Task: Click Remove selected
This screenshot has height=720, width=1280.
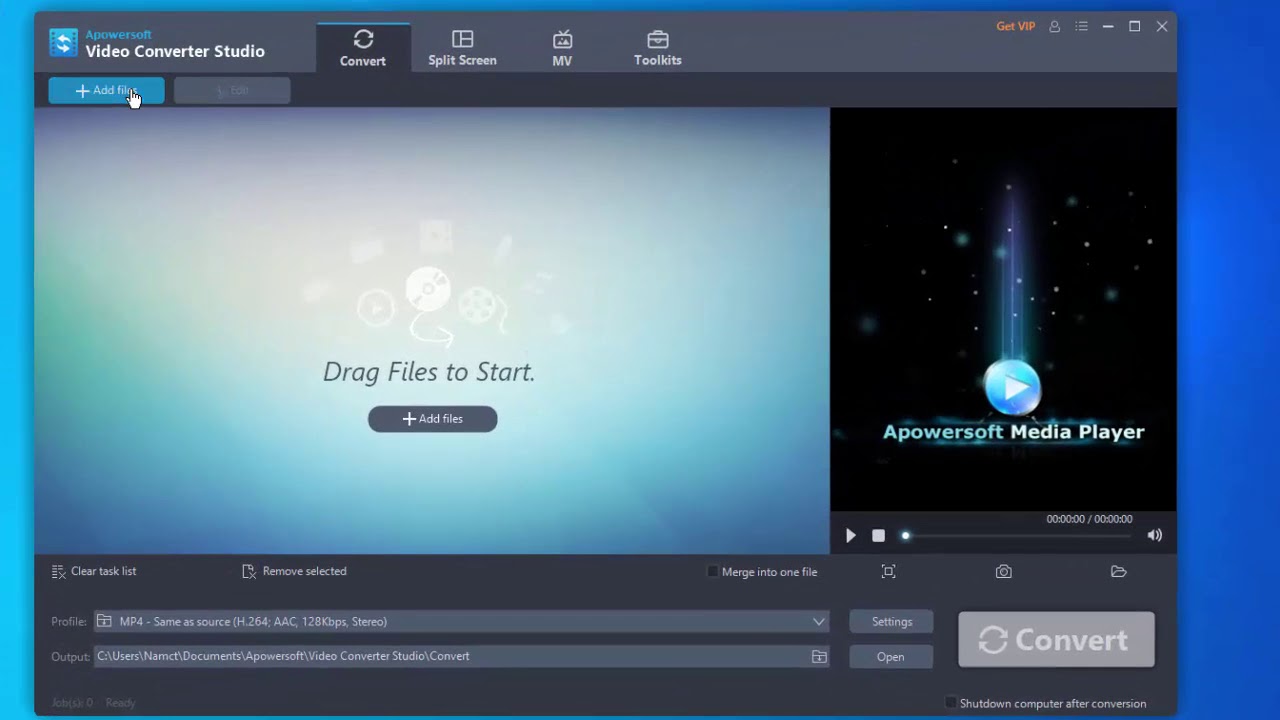Action: tap(294, 571)
